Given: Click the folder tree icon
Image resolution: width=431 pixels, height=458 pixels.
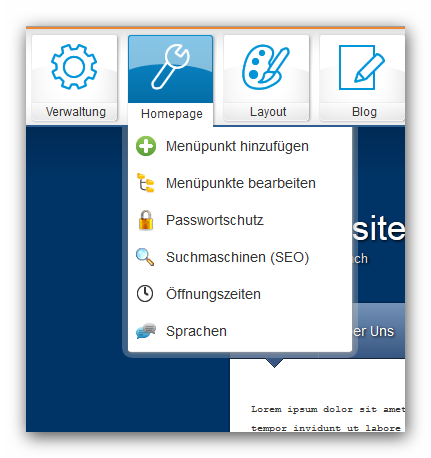Looking at the screenshot, I should pos(146,183).
